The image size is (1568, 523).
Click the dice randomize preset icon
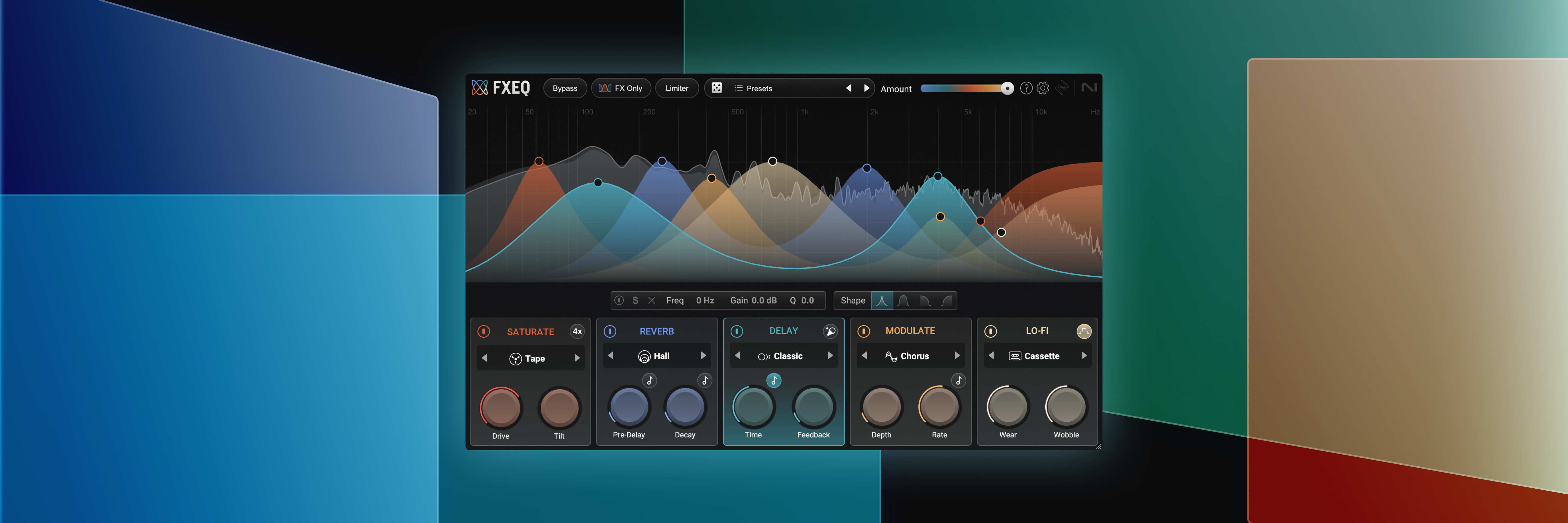point(716,88)
